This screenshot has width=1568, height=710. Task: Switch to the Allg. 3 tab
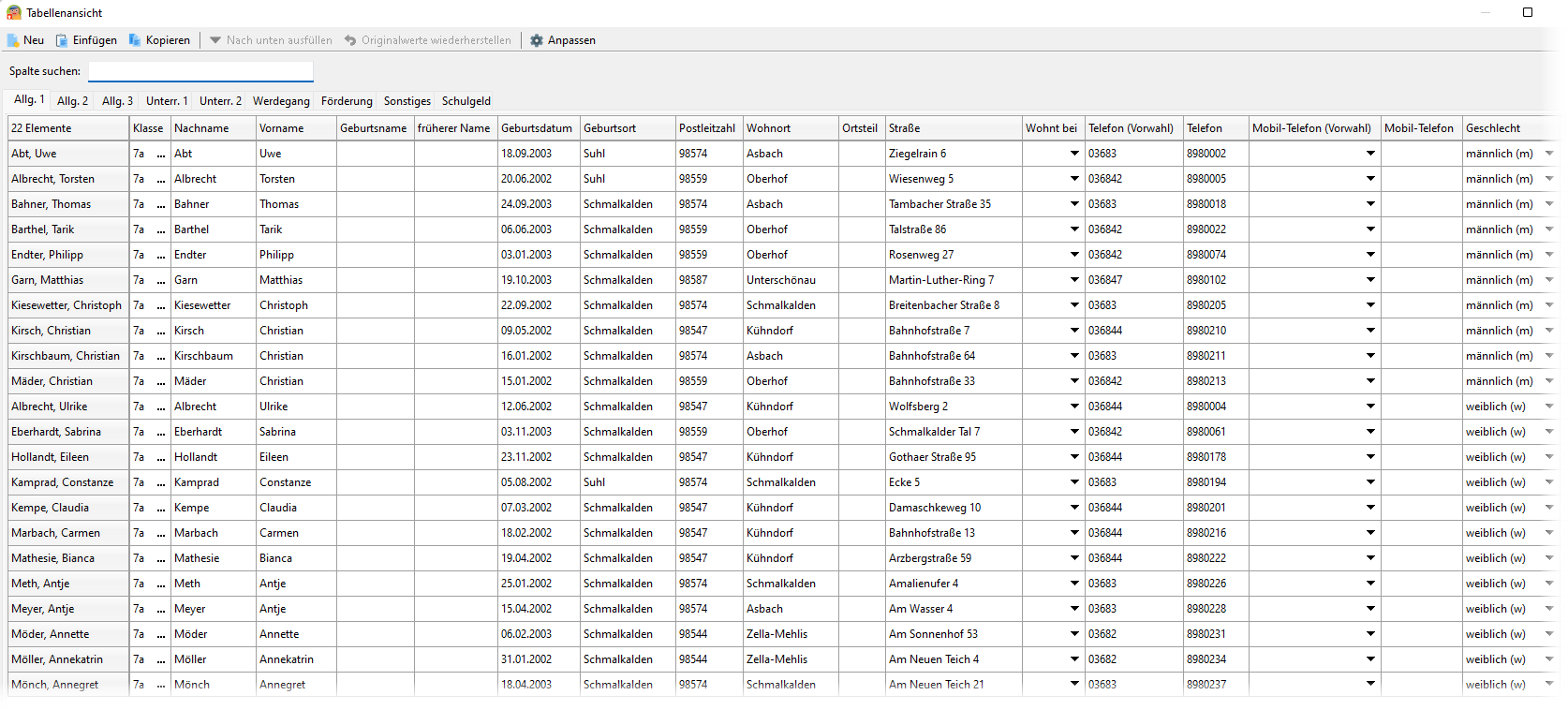117,101
